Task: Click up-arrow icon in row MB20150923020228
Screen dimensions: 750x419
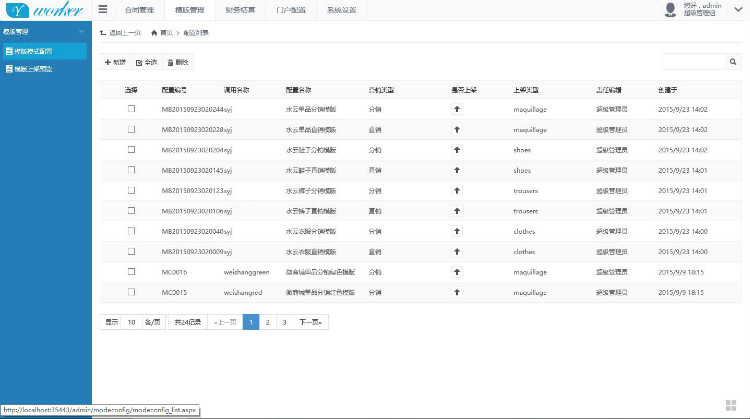Action: tap(457, 130)
